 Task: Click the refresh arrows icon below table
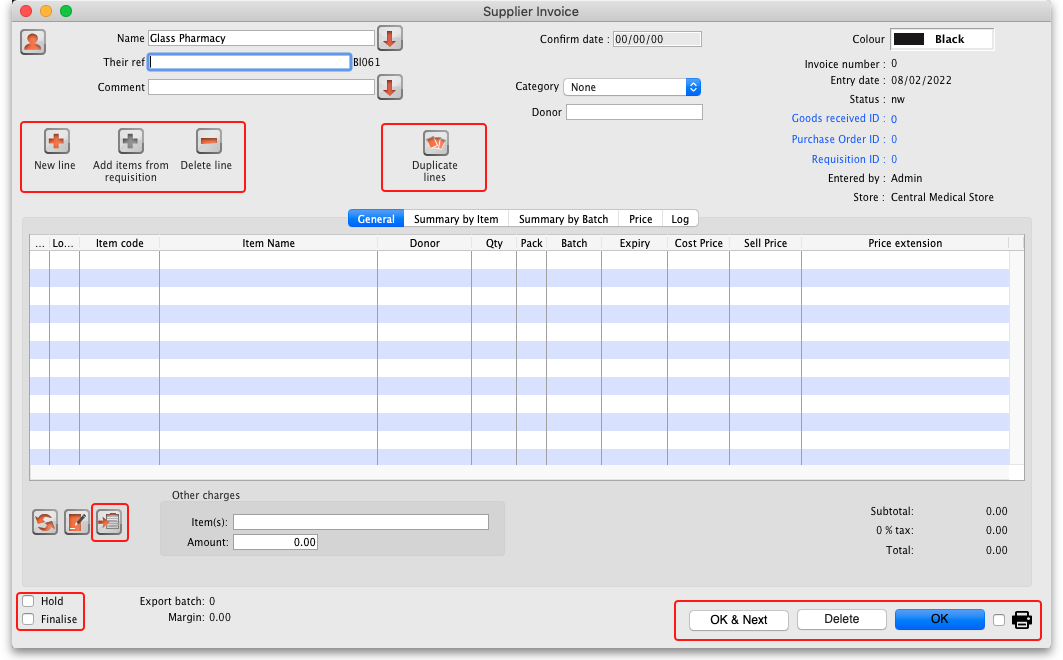(x=45, y=521)
